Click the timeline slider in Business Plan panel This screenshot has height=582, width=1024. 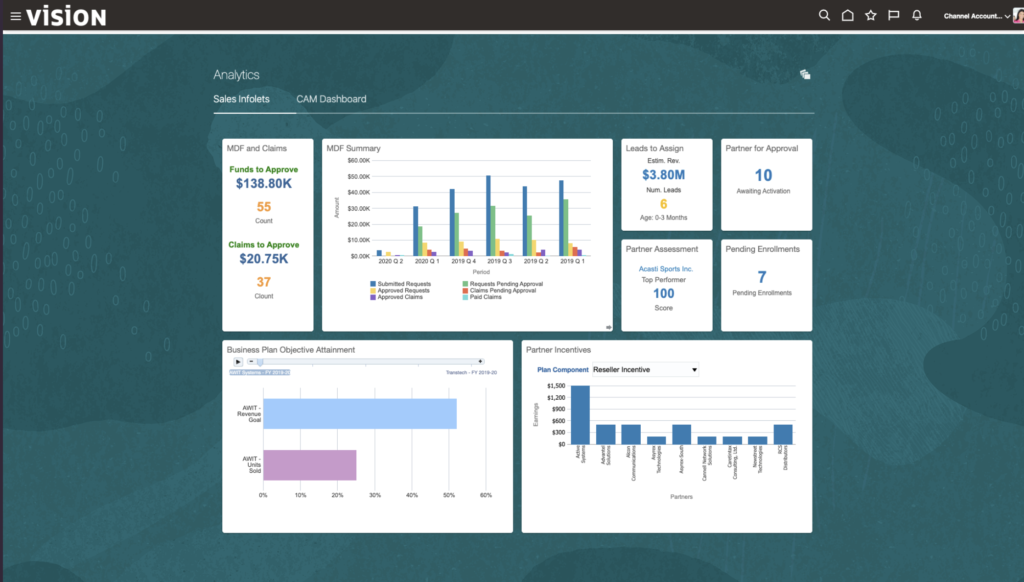click(x=260, y=363)
